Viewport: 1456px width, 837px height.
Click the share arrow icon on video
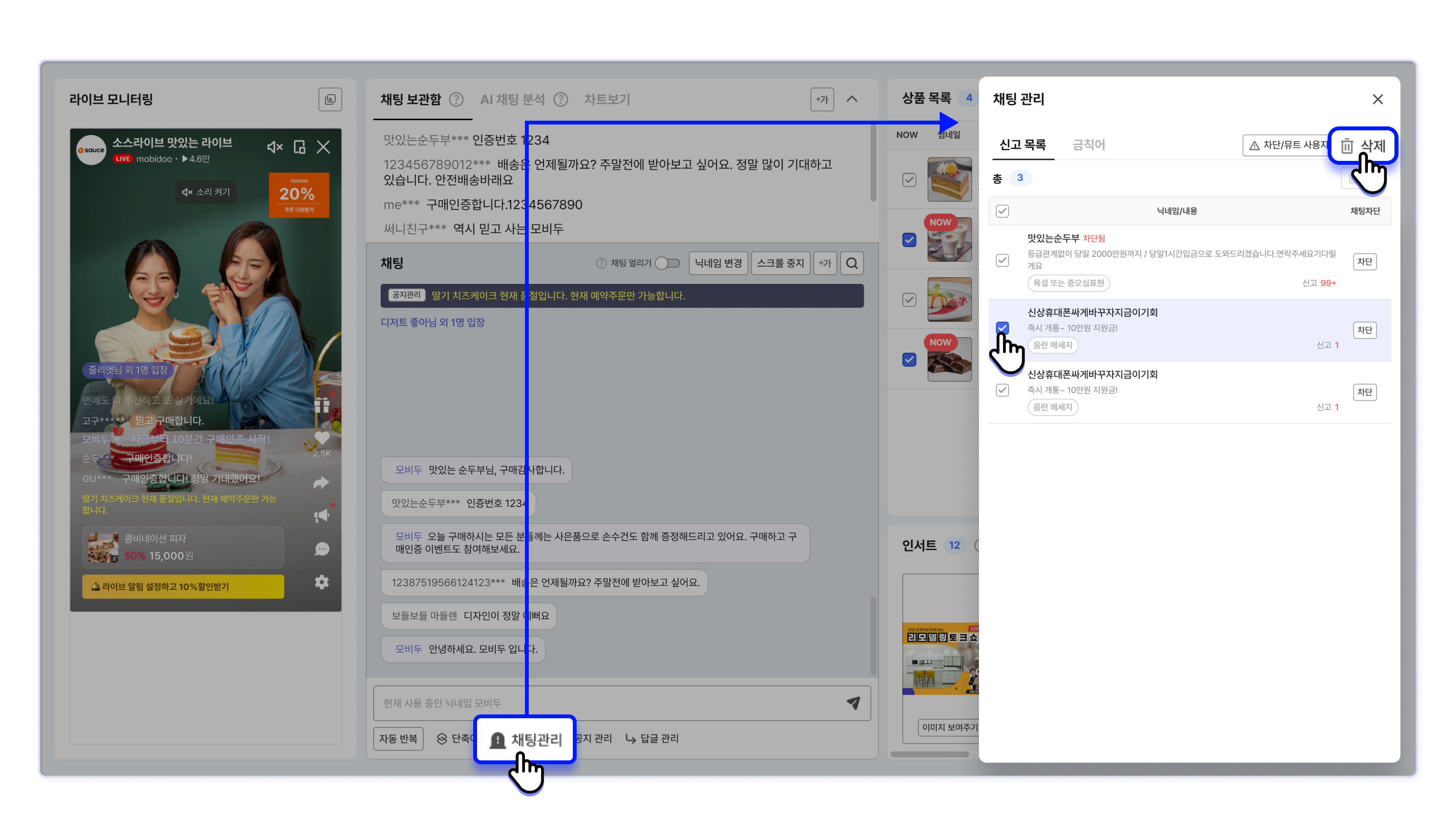point(321,483)
